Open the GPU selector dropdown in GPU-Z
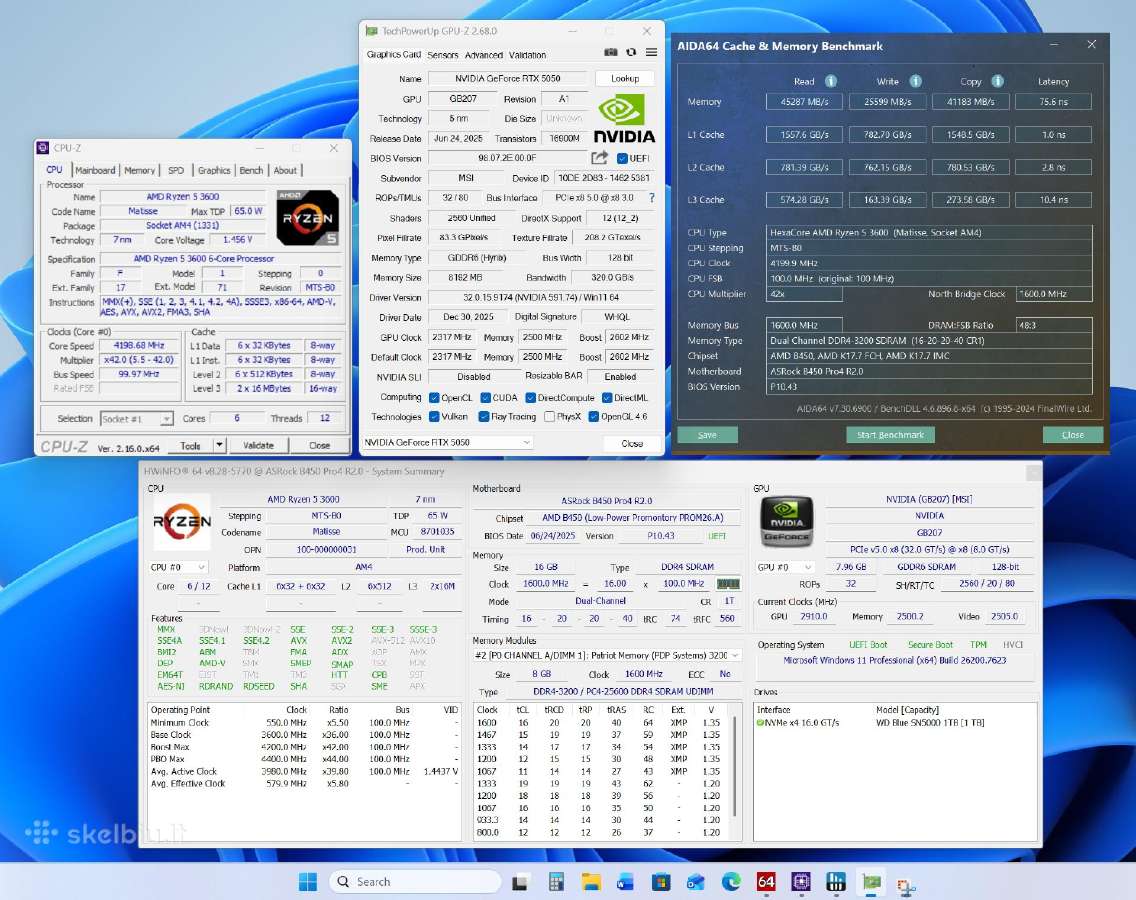Image resolution: width=1136 pixels, height=900 pixels. click(447, 442)
